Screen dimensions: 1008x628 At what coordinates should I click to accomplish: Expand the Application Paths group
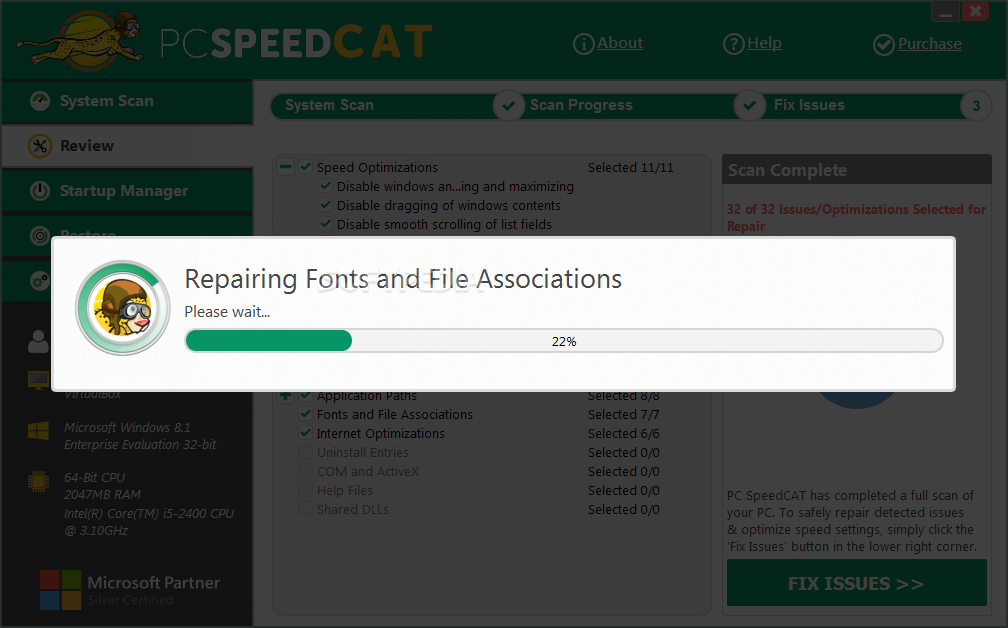pos(285,396)
